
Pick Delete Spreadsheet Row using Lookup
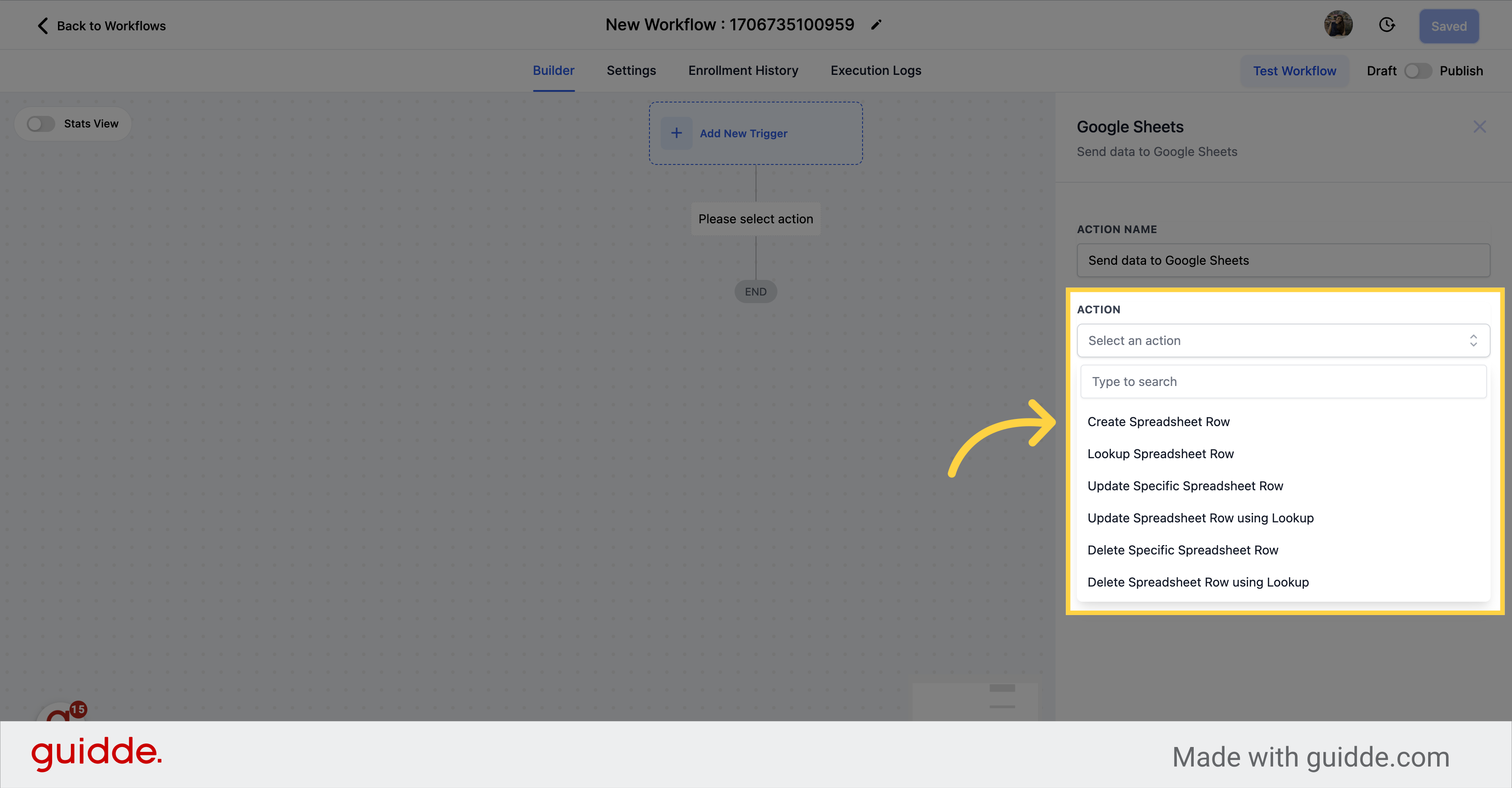[x=1283, y=582]
